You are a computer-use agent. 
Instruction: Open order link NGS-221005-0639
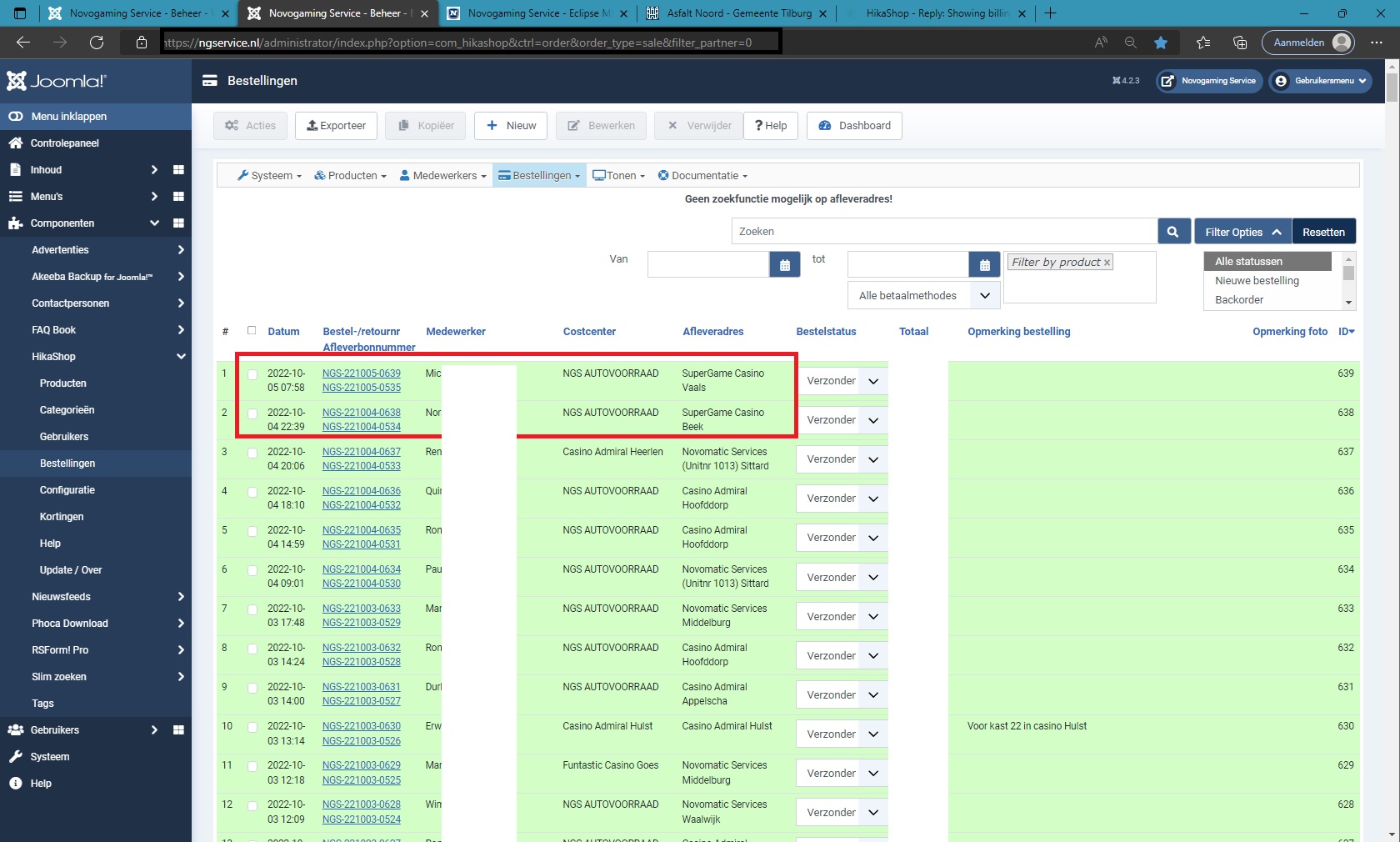[361, 373]
